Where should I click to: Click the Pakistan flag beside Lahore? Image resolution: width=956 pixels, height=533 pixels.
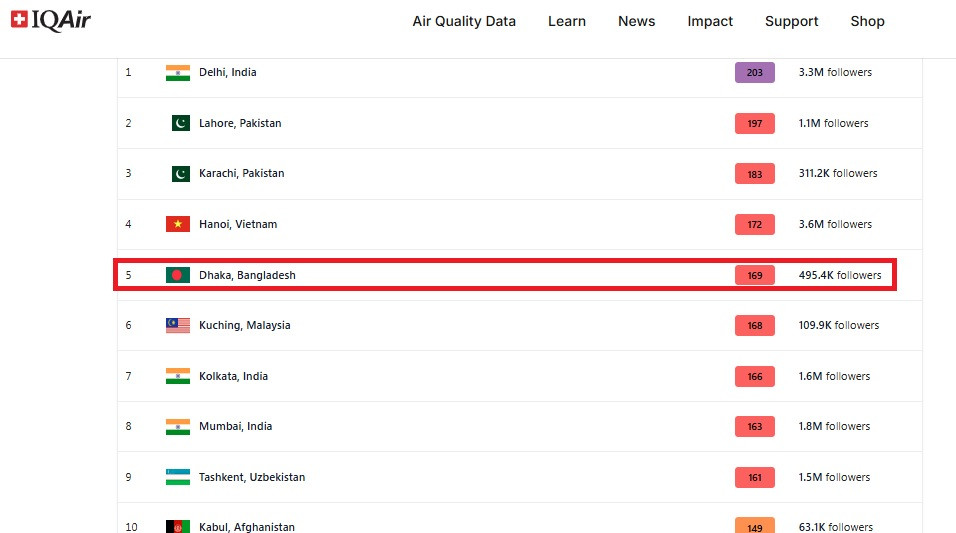point(180,123)
